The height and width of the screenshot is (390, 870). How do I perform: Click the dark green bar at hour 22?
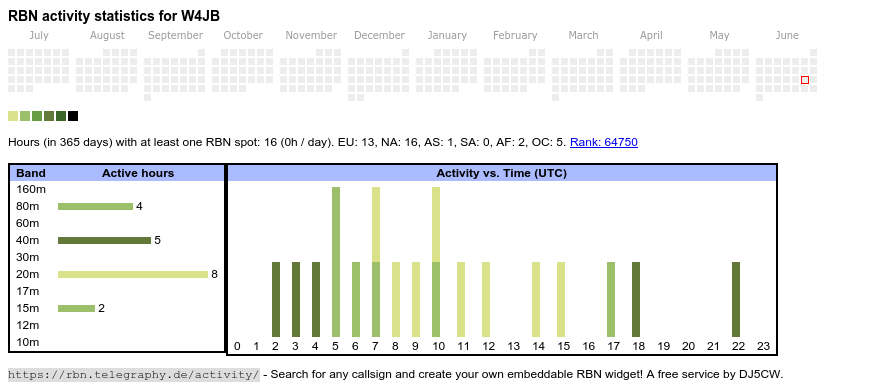click(736, 300)
